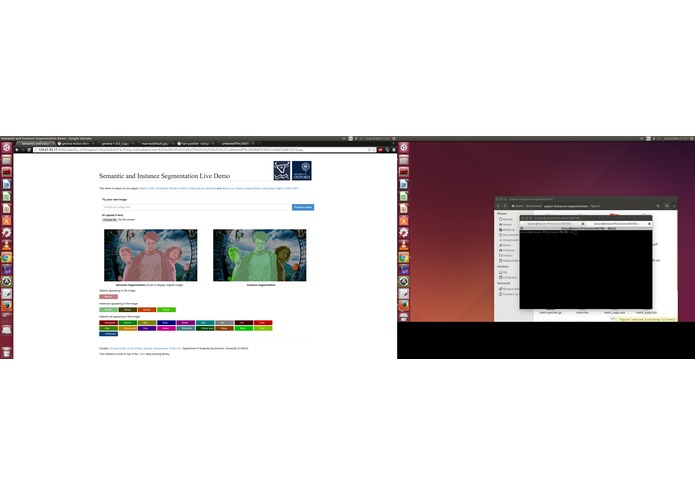Open Ubuntu Software Center in the launcher beside Chrome
Image resolution: width=695 pixels, height=494 pixels.
coord(6,221)
